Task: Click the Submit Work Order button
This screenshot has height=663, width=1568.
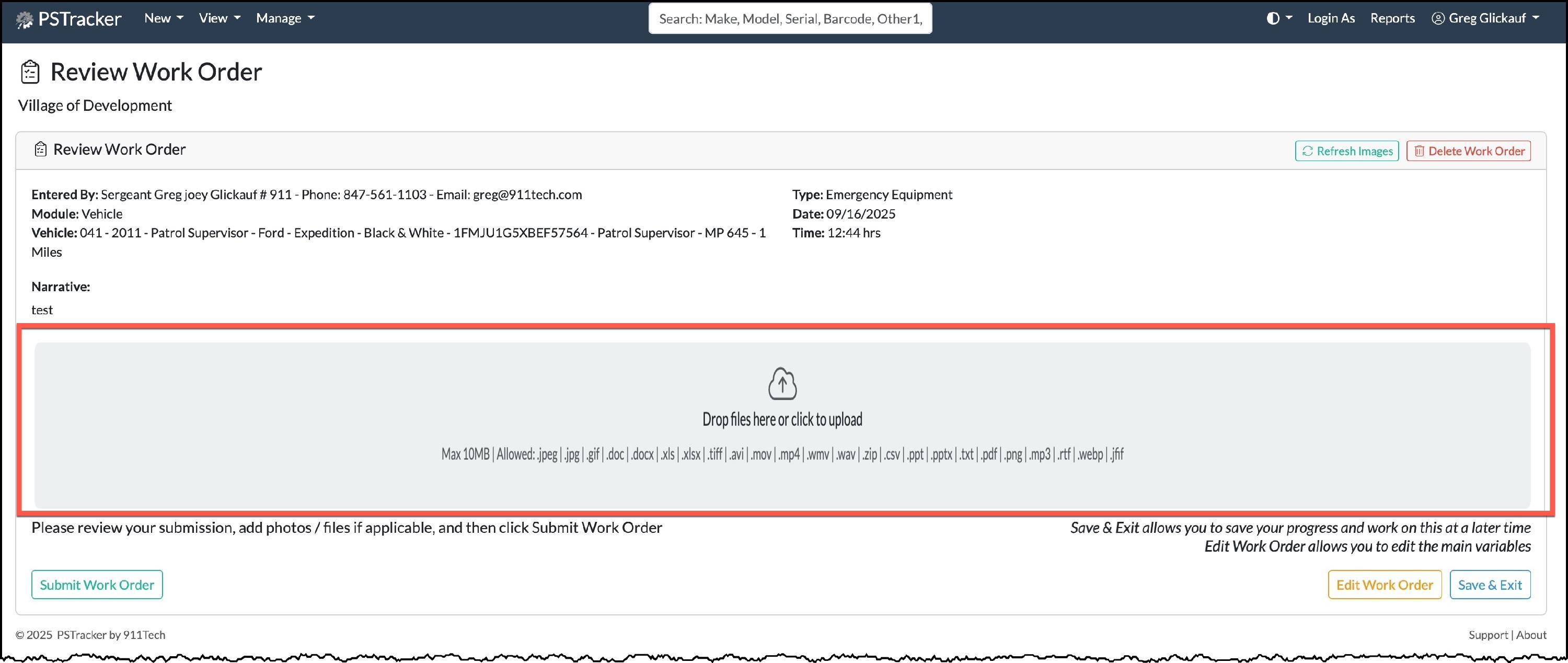Action: (97, 585)
